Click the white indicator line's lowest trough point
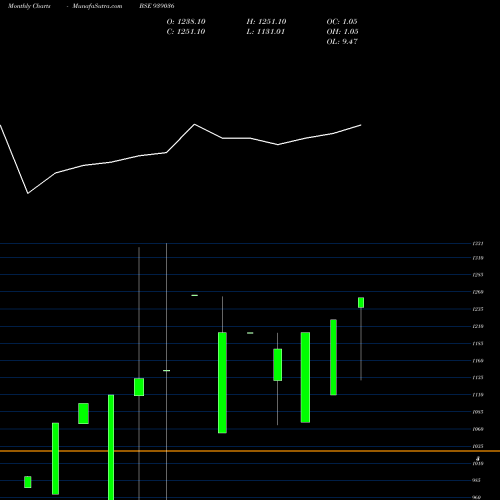Screen dimensions: 500x500 point(28,193)
